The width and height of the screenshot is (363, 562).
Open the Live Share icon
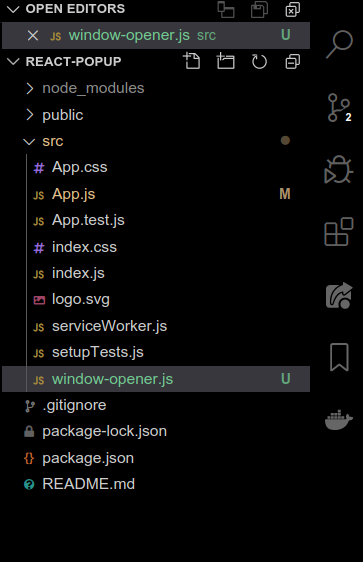[x=339, y=296]
